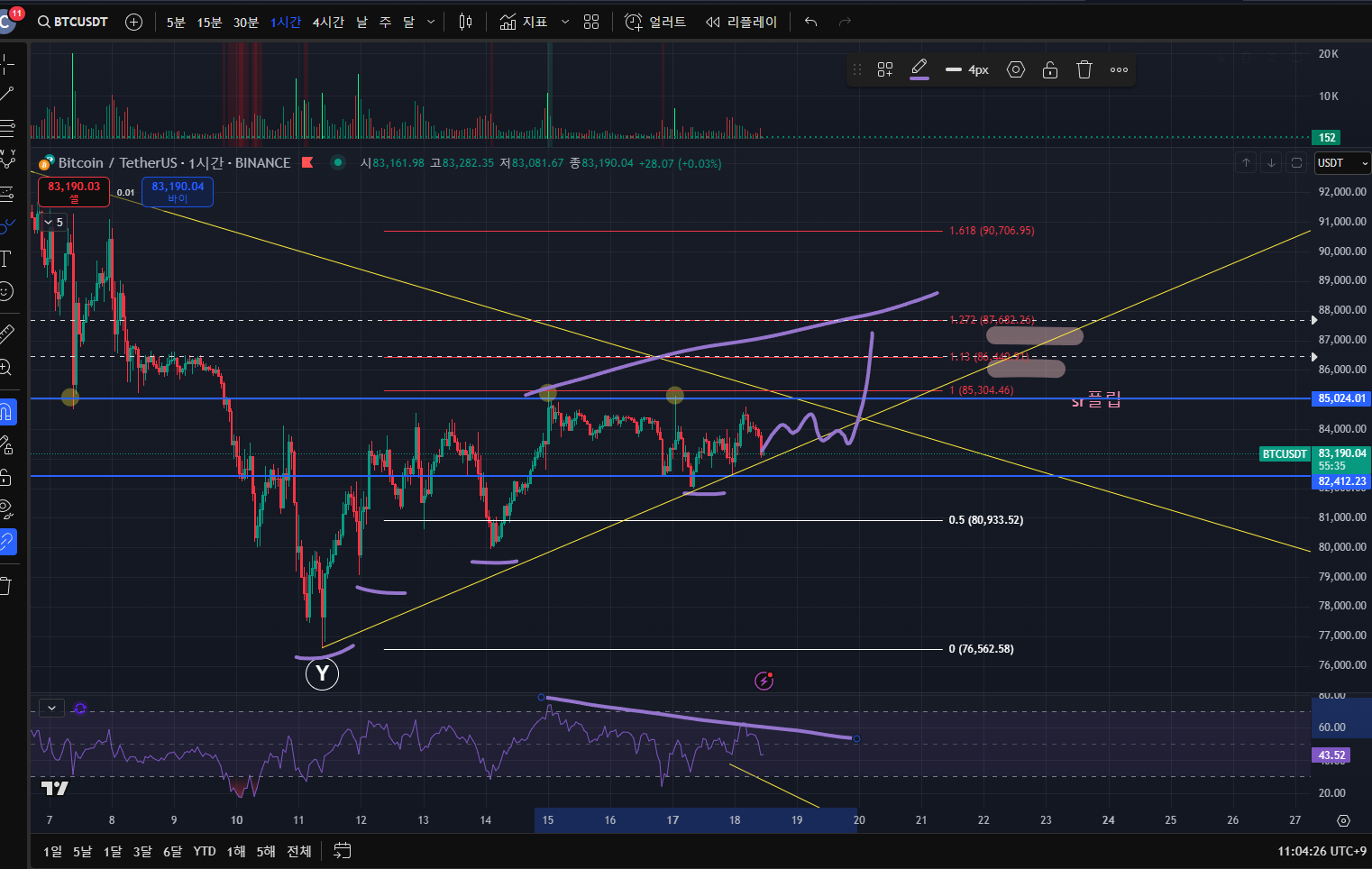Switch to the 15분 timeframe
Image resolution: width=1372 pixels, height=869 pixels.
[x=209, y=22]
